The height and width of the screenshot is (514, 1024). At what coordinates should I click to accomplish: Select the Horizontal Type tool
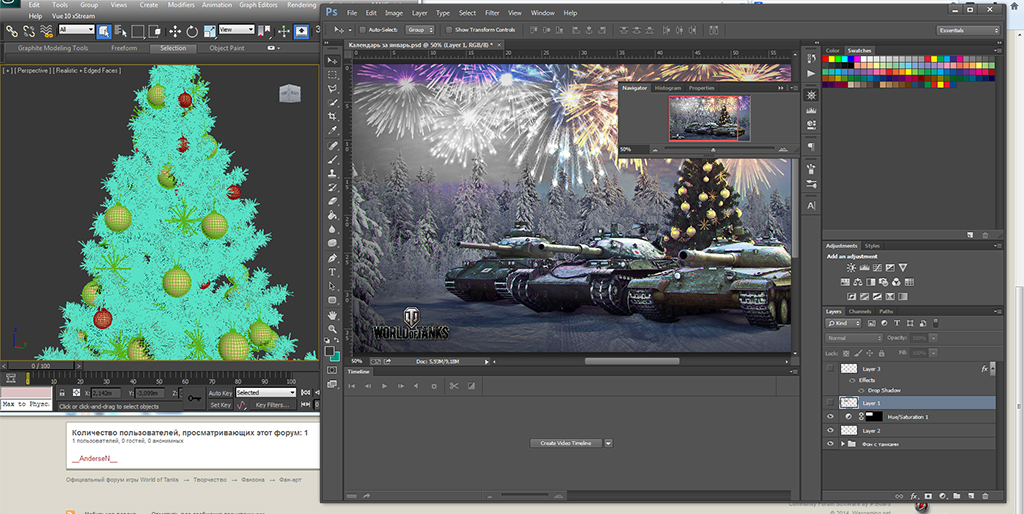pyautogui.click(x=332, y=272)
